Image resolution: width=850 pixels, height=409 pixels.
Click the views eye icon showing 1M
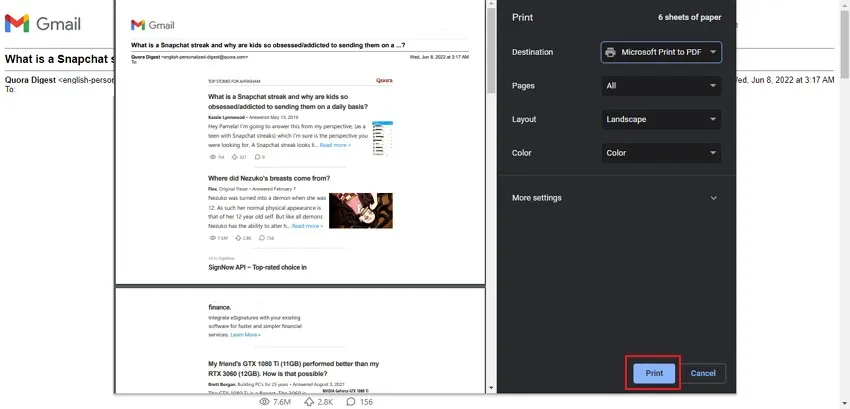click(x=213, y=157)
